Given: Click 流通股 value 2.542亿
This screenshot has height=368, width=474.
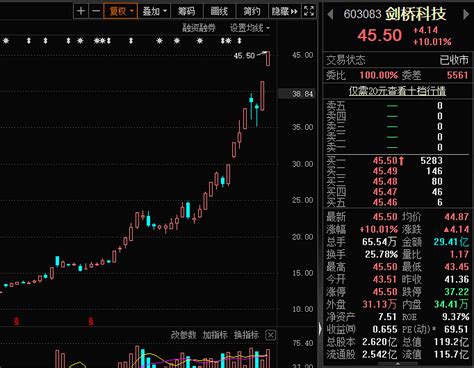Looking at the screenshot, I should tap(380, 354).
